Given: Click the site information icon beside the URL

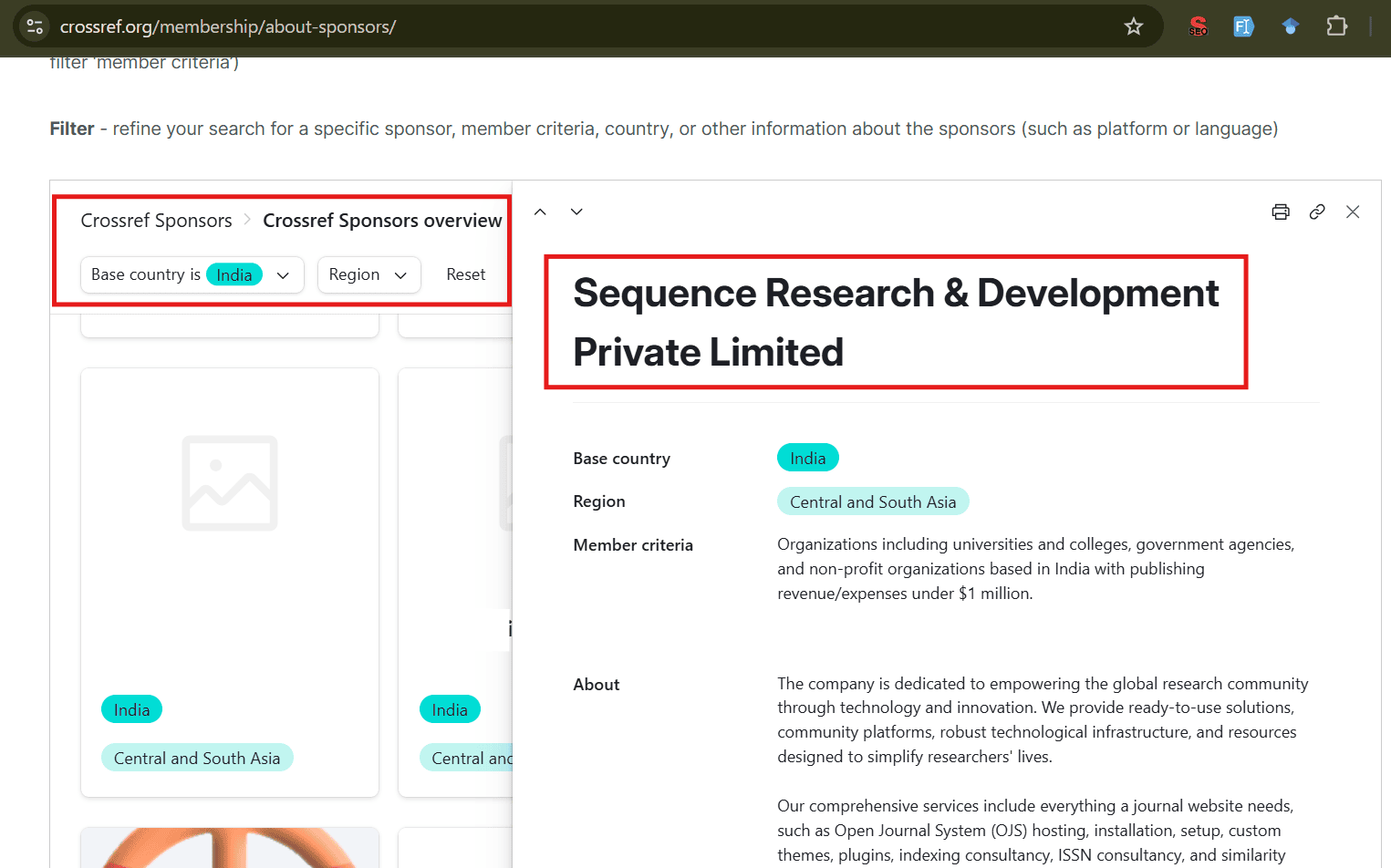Looking at the screenshot, I should [35, 26].
